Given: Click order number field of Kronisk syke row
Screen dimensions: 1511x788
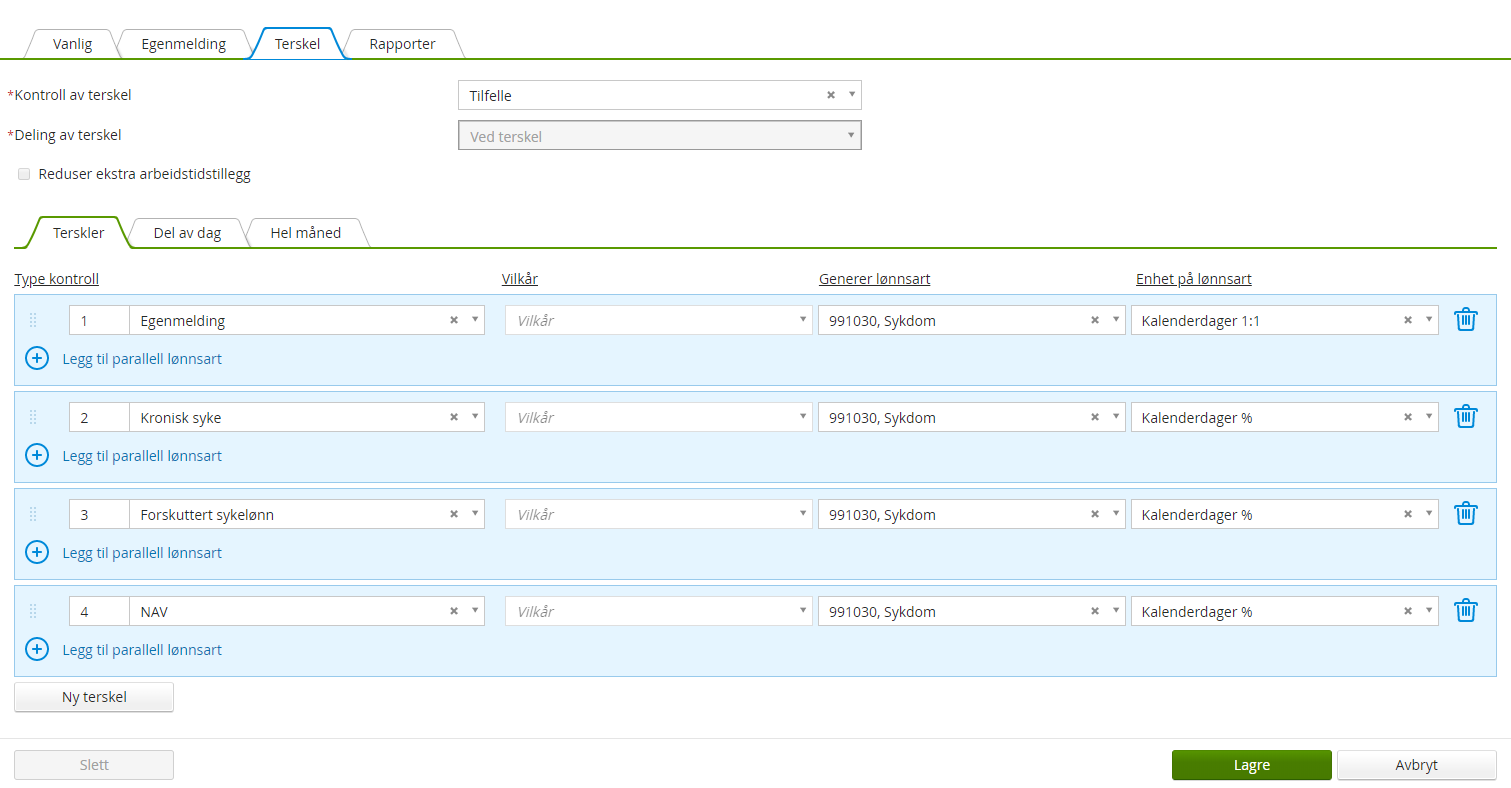Looking at the screenshot, I should [x=99, y=417].
